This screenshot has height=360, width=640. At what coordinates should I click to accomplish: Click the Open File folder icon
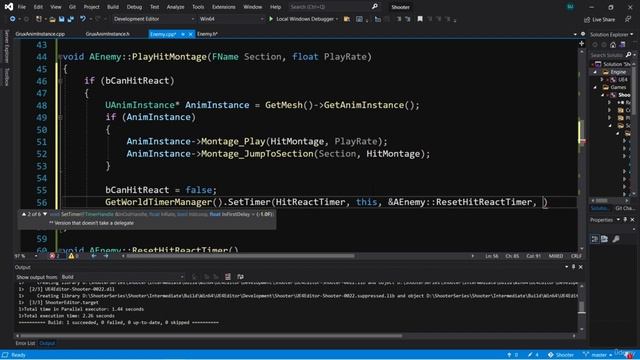pyautogui.click(x=52, y=19)
